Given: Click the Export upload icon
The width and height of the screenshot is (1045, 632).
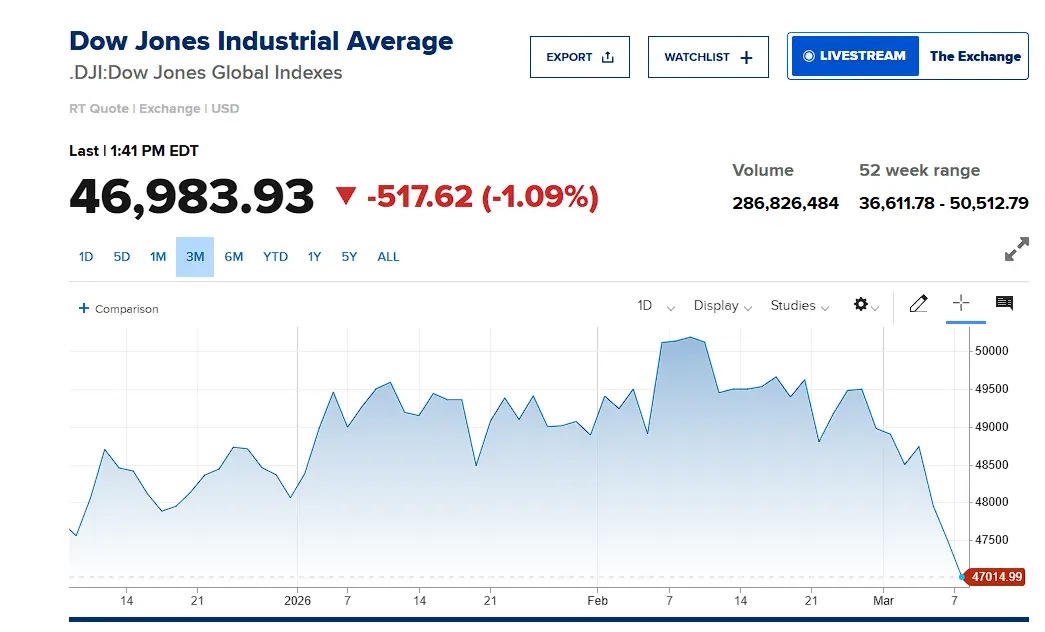Looking at the screenshot, I should [608, 57].
